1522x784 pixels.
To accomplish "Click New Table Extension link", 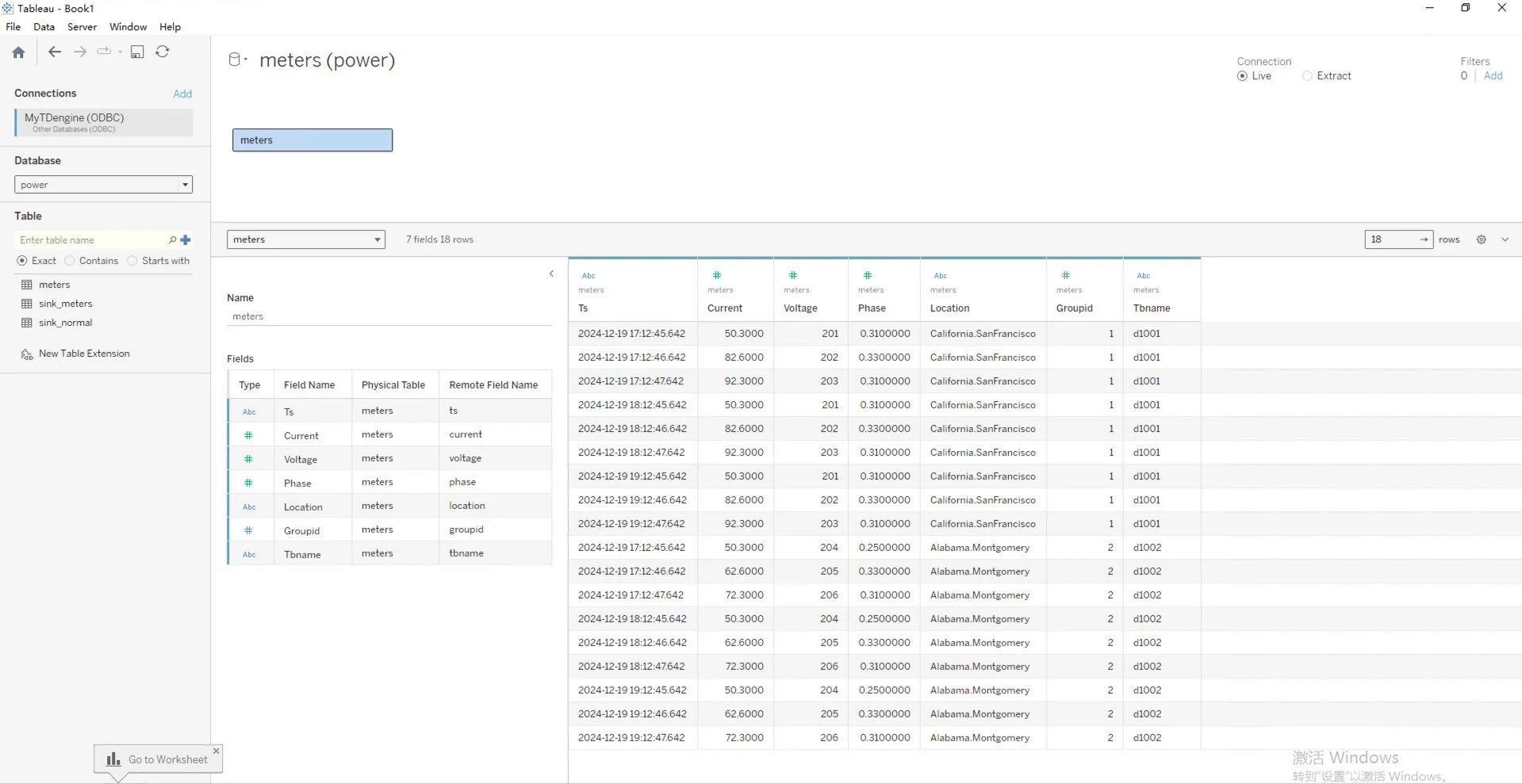I will pos(84,354).
